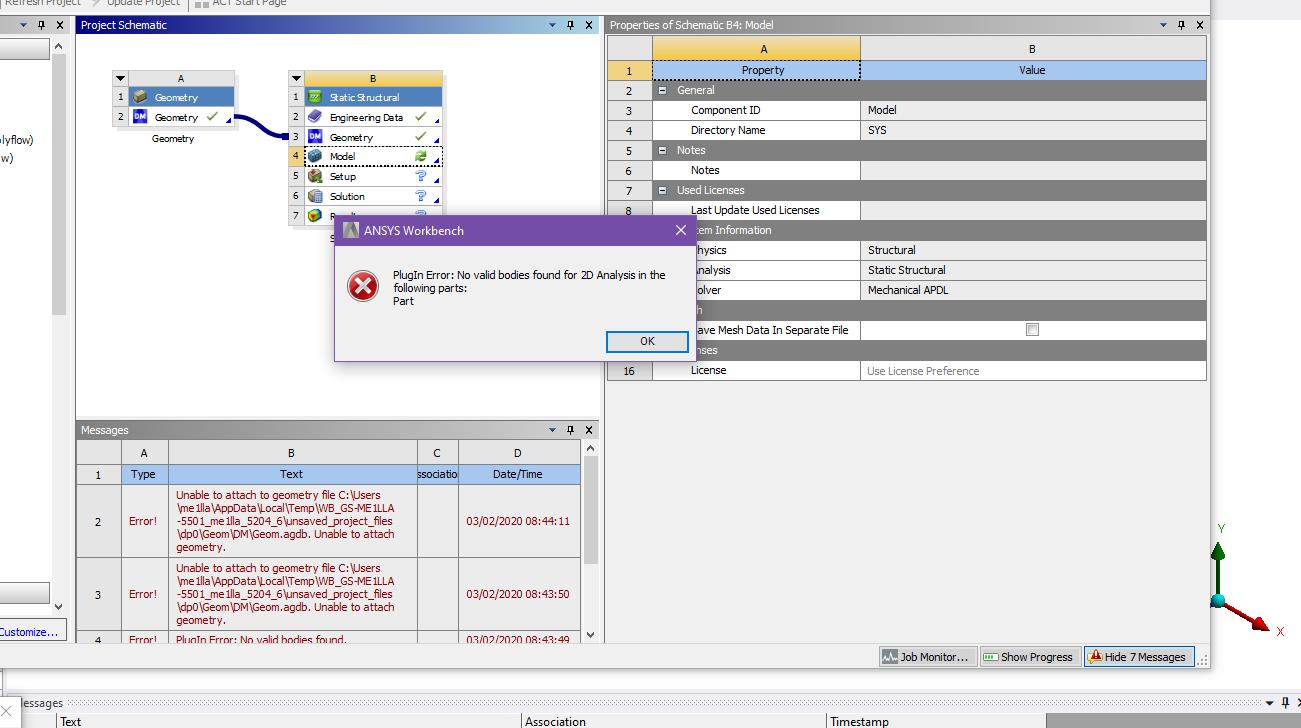Click the Notes value input cell
The height and width of the screenshot is (728, 1301).
(x=1033, y=170)
